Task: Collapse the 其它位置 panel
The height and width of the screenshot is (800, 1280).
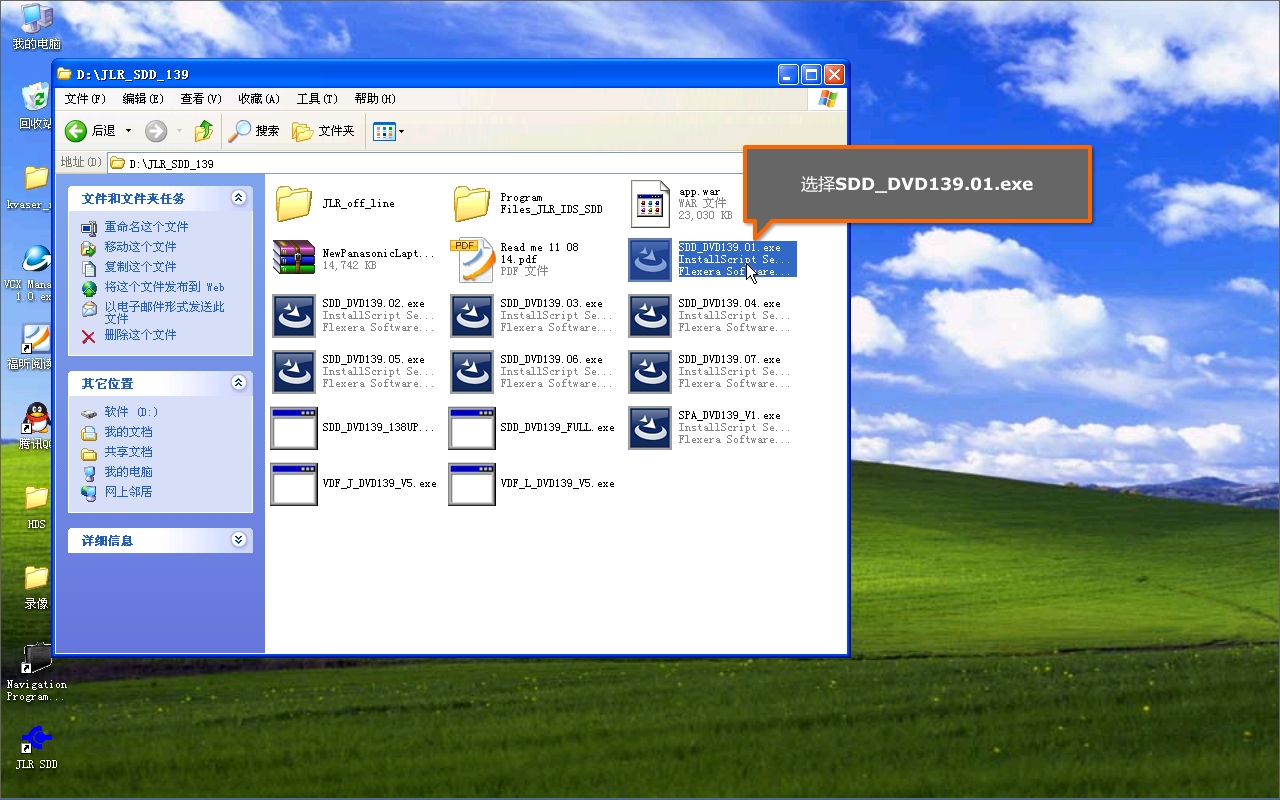Action: coord(238,383)
